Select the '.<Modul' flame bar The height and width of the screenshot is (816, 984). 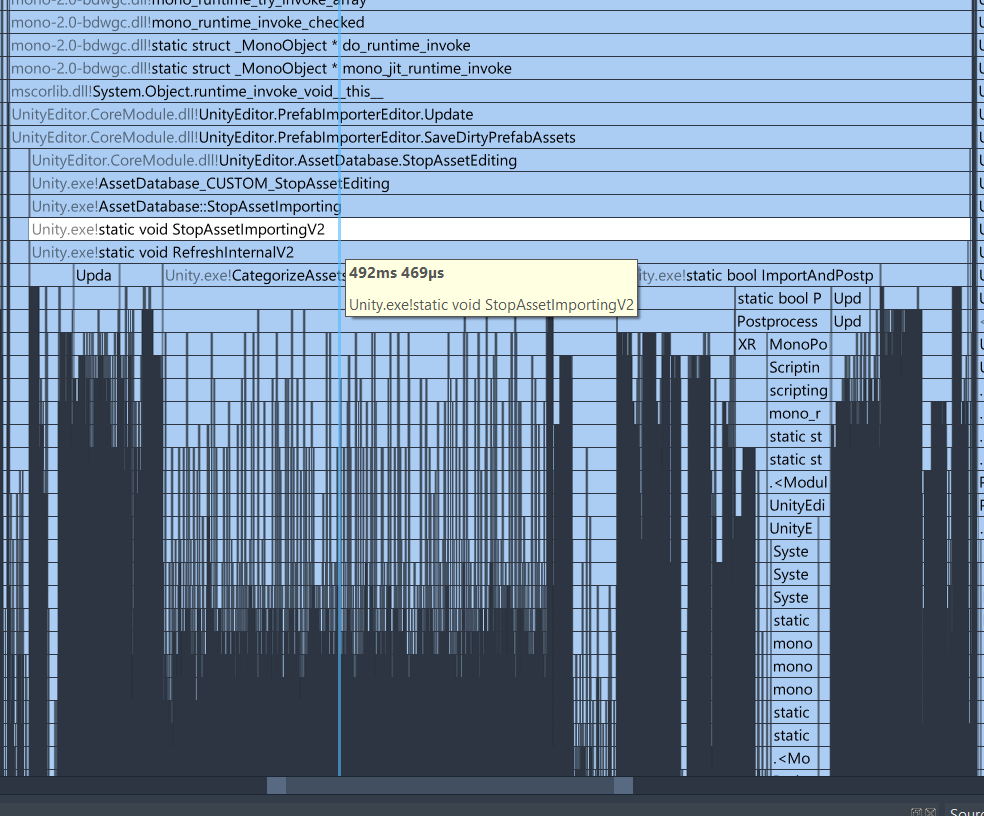point(799,483)
